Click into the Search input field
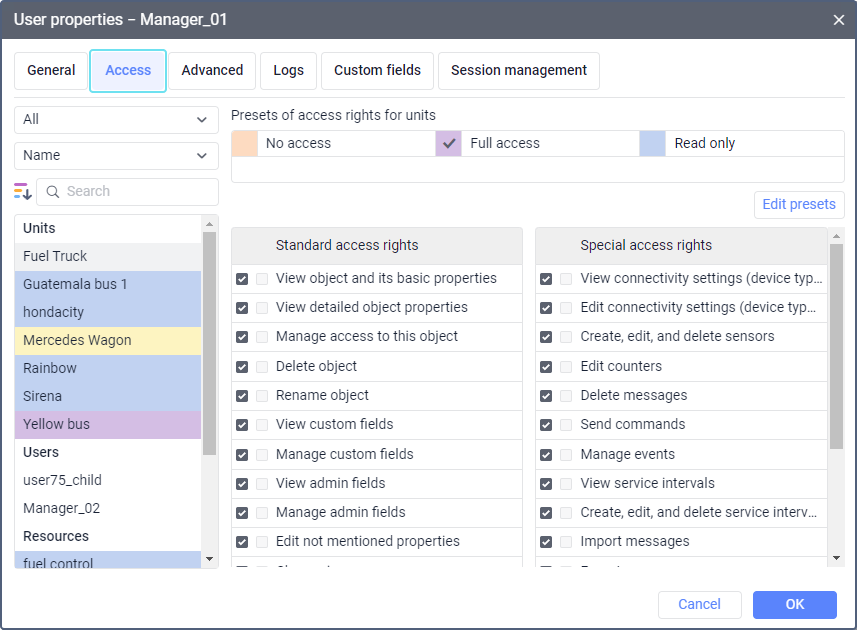Image resolution: width=857 pixels, height=630 pixels. coord(135,191)
